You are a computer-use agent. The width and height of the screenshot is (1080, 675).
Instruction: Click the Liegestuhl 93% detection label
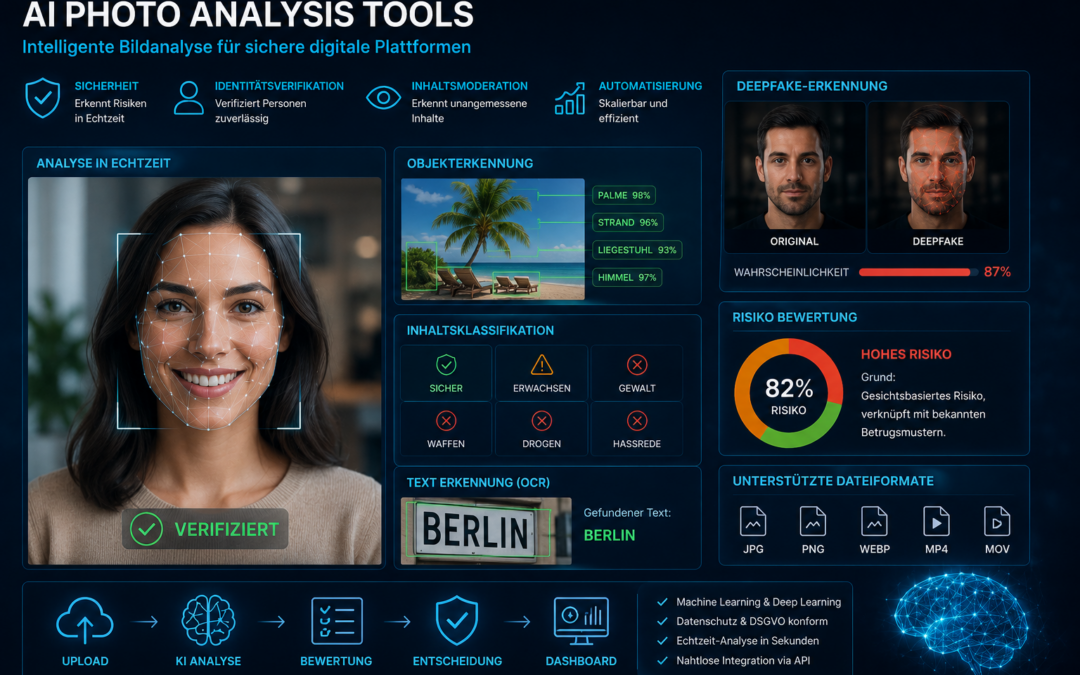[x=637, y=250]
